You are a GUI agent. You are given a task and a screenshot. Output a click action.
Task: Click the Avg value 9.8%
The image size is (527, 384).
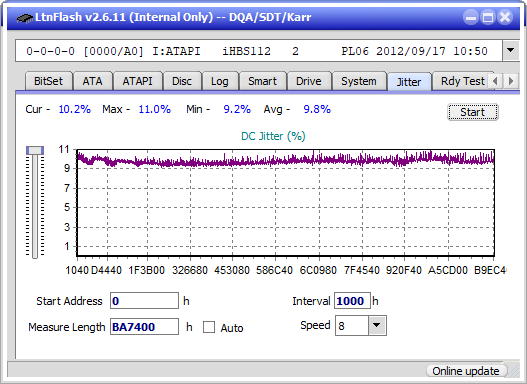click(317, 109)
